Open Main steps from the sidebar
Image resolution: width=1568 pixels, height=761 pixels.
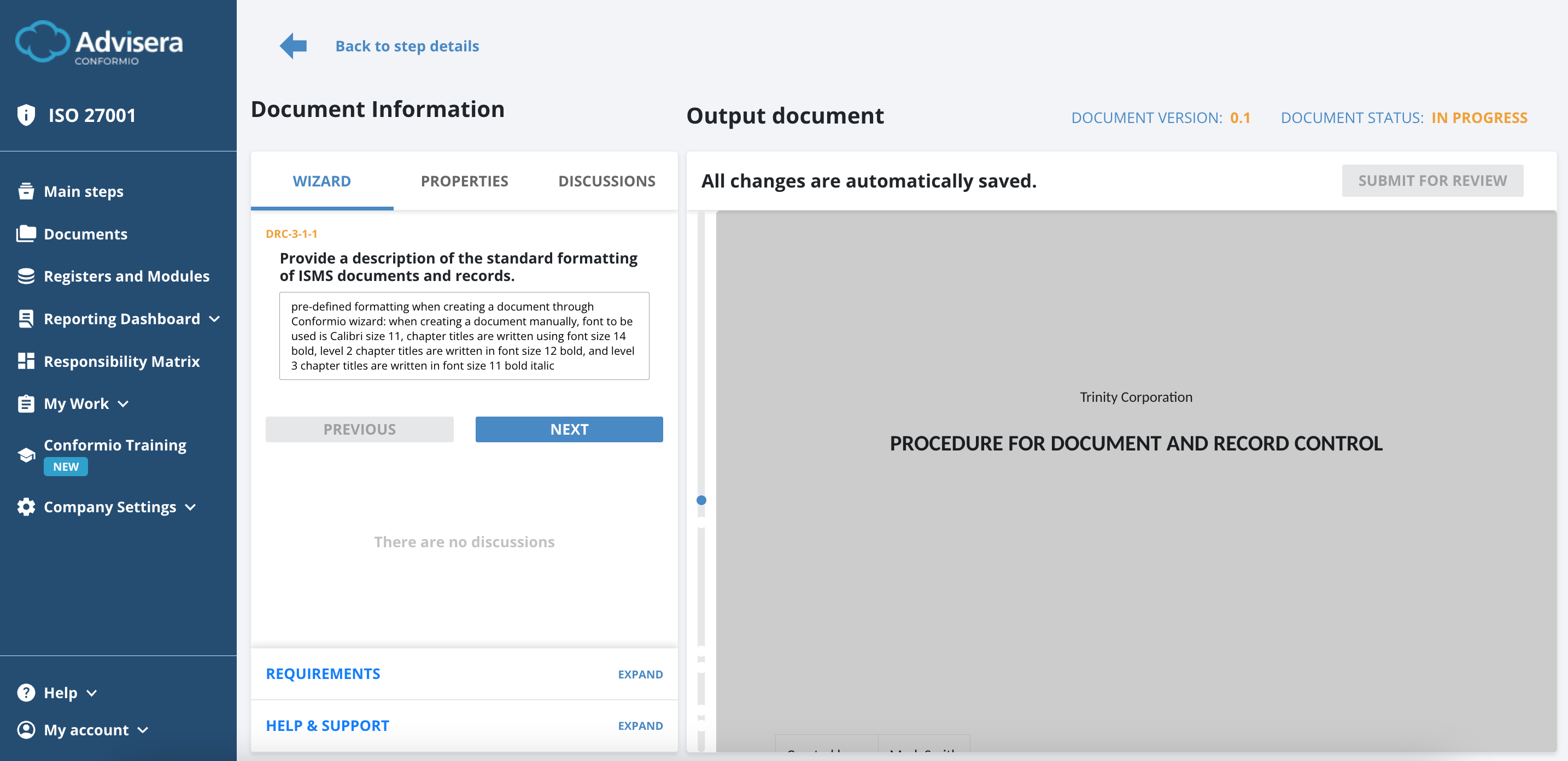[x=84, y=192]
